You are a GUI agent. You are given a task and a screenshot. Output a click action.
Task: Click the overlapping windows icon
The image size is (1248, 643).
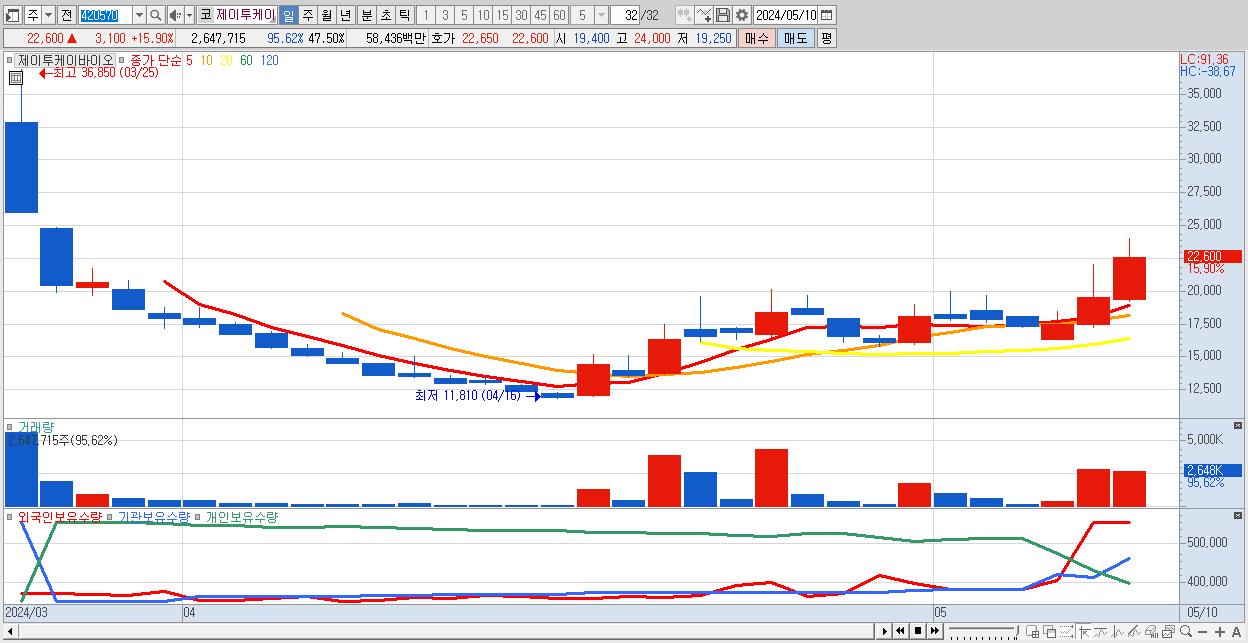coord(1050,631)
